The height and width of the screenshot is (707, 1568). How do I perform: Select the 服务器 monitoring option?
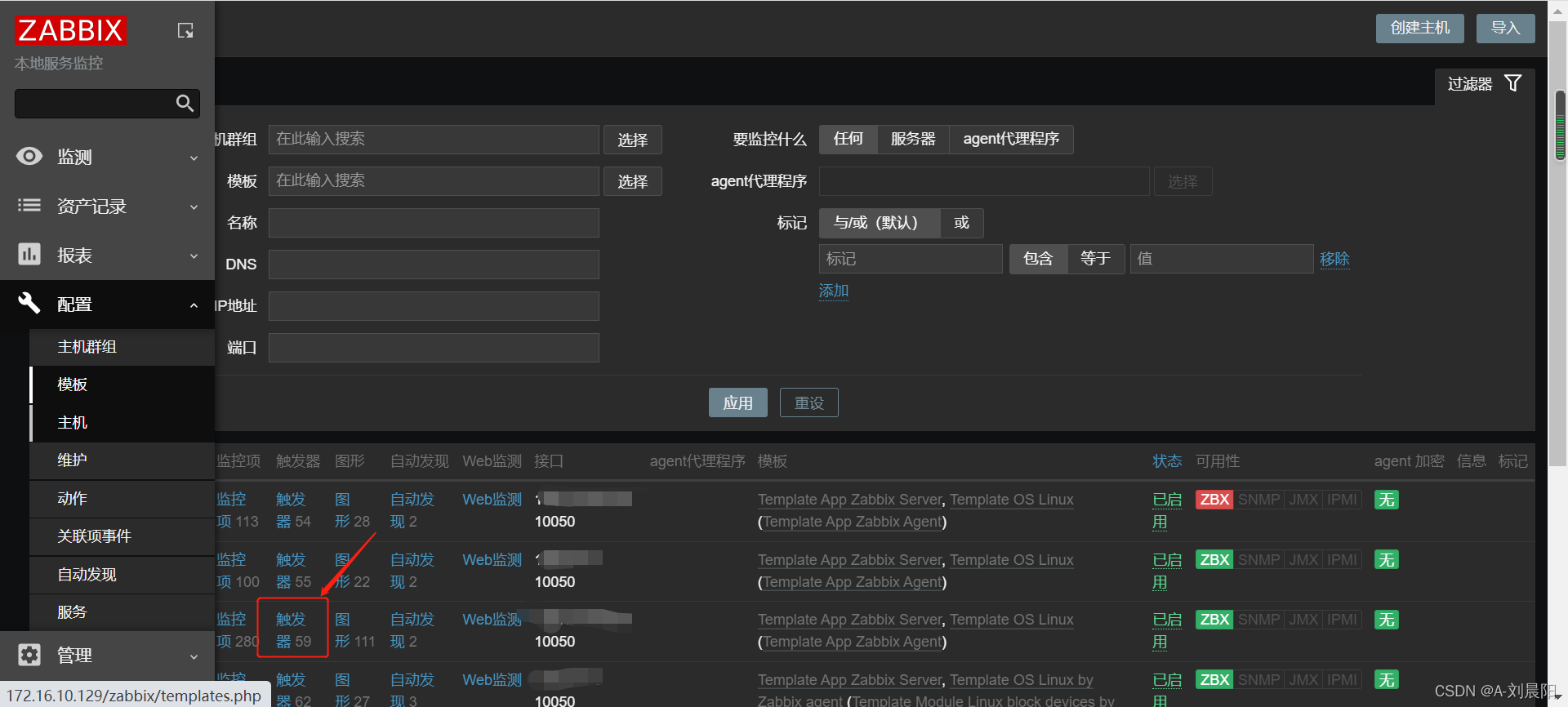[912, 139]
